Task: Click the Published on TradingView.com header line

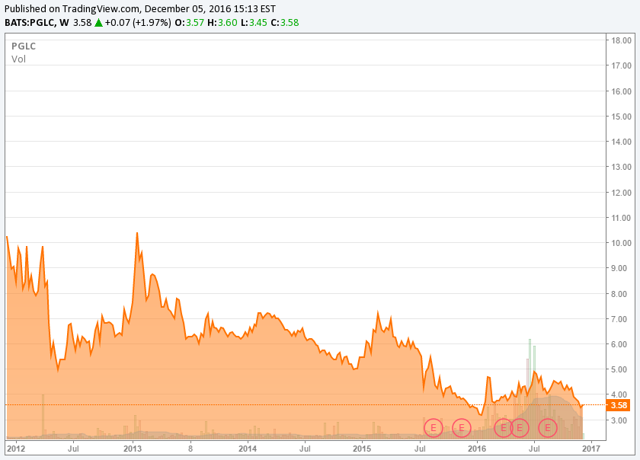Action: click(140, 9)
